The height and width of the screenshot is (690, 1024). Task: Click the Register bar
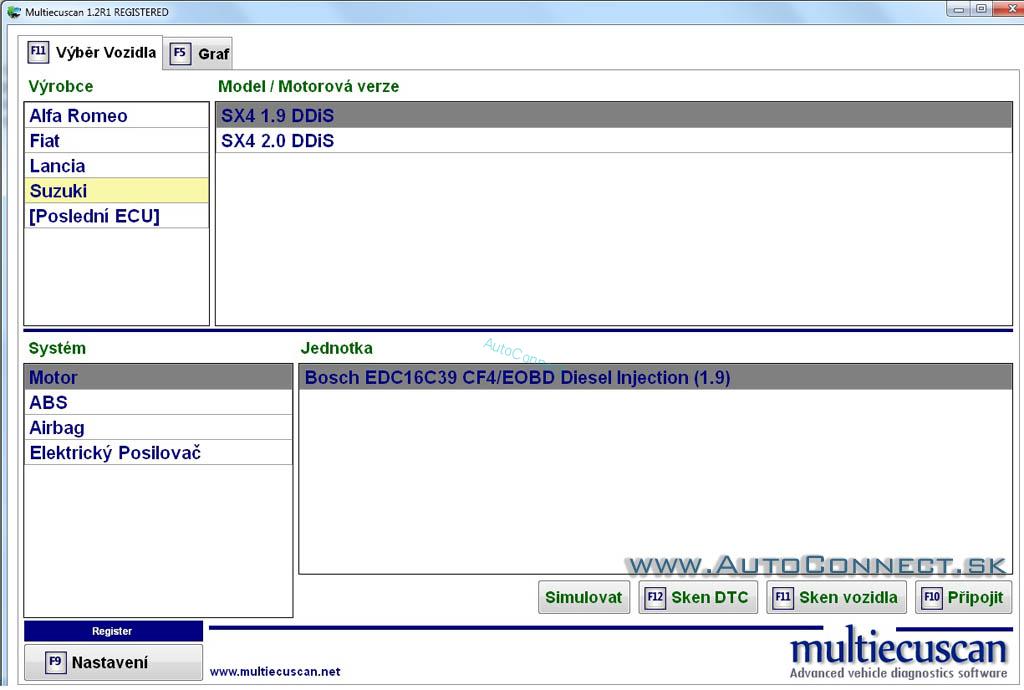click(113, 631)
